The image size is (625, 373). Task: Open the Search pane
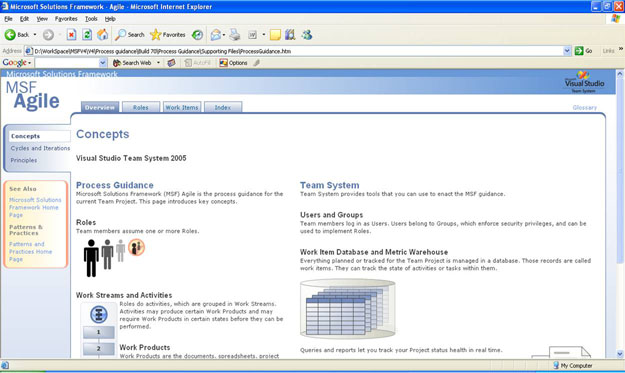130,35
